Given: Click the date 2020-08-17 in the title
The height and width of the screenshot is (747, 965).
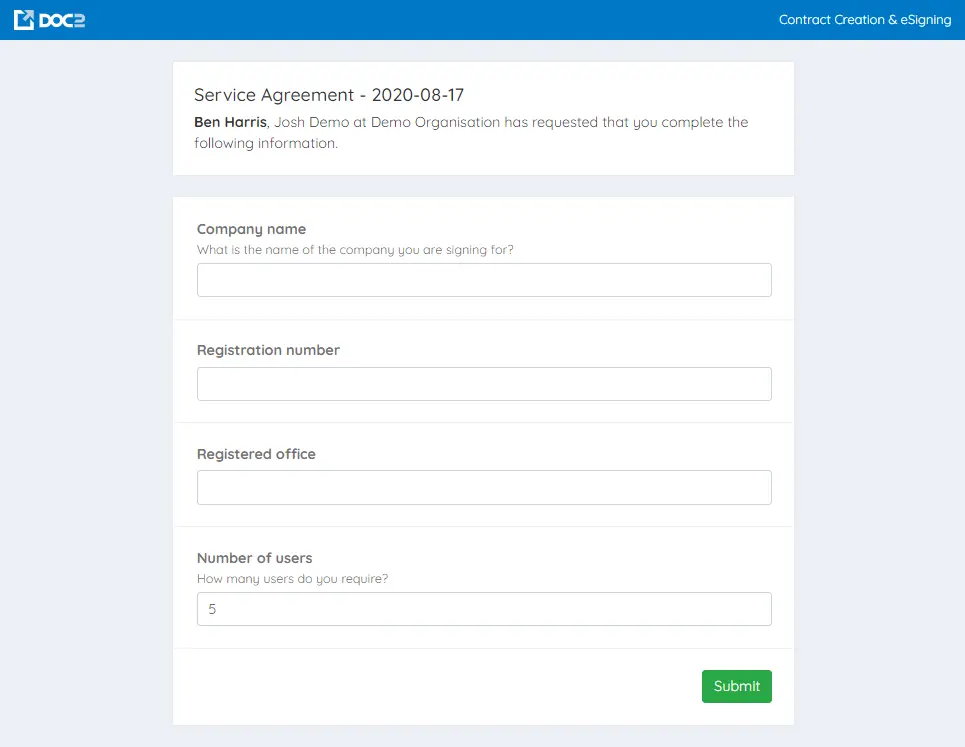Looking at the screenshot, I should [x=417, y=95].
